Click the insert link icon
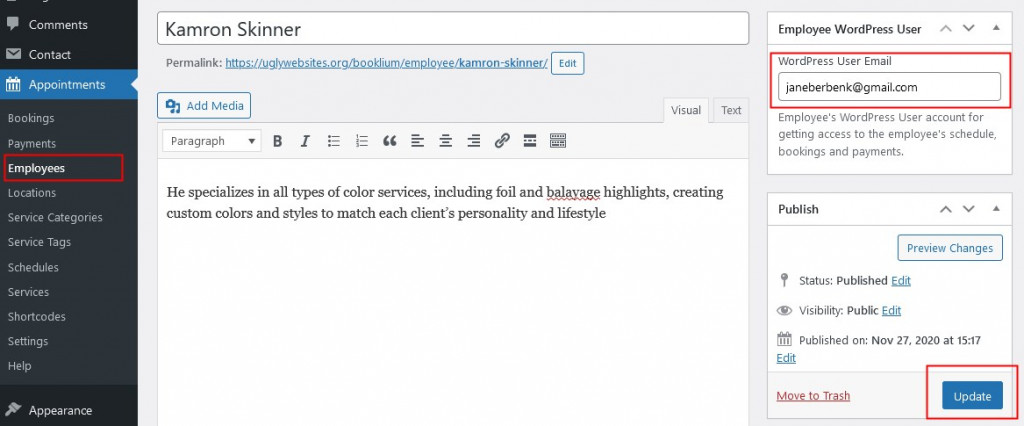The image size is (1024, 426). pyautogui.click(x=502, y=141)
